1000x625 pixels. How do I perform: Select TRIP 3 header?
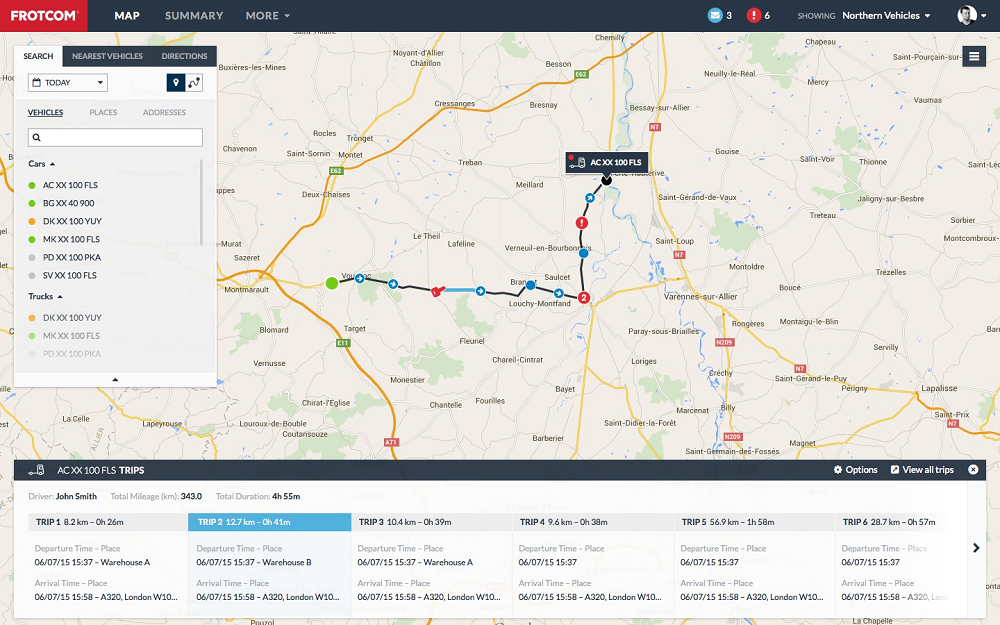tap(431, 522)
